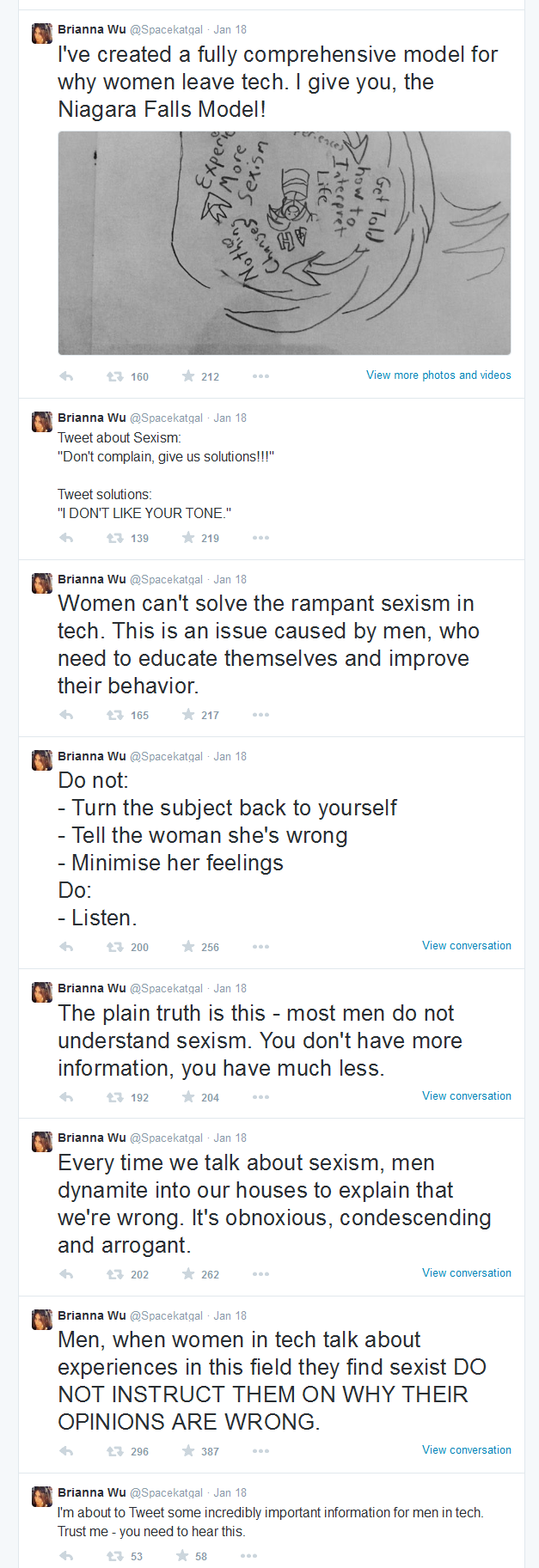Favorite the tweet with 387 favorites
This screenshot has height=1568, width=539.
pos(188,1451)
